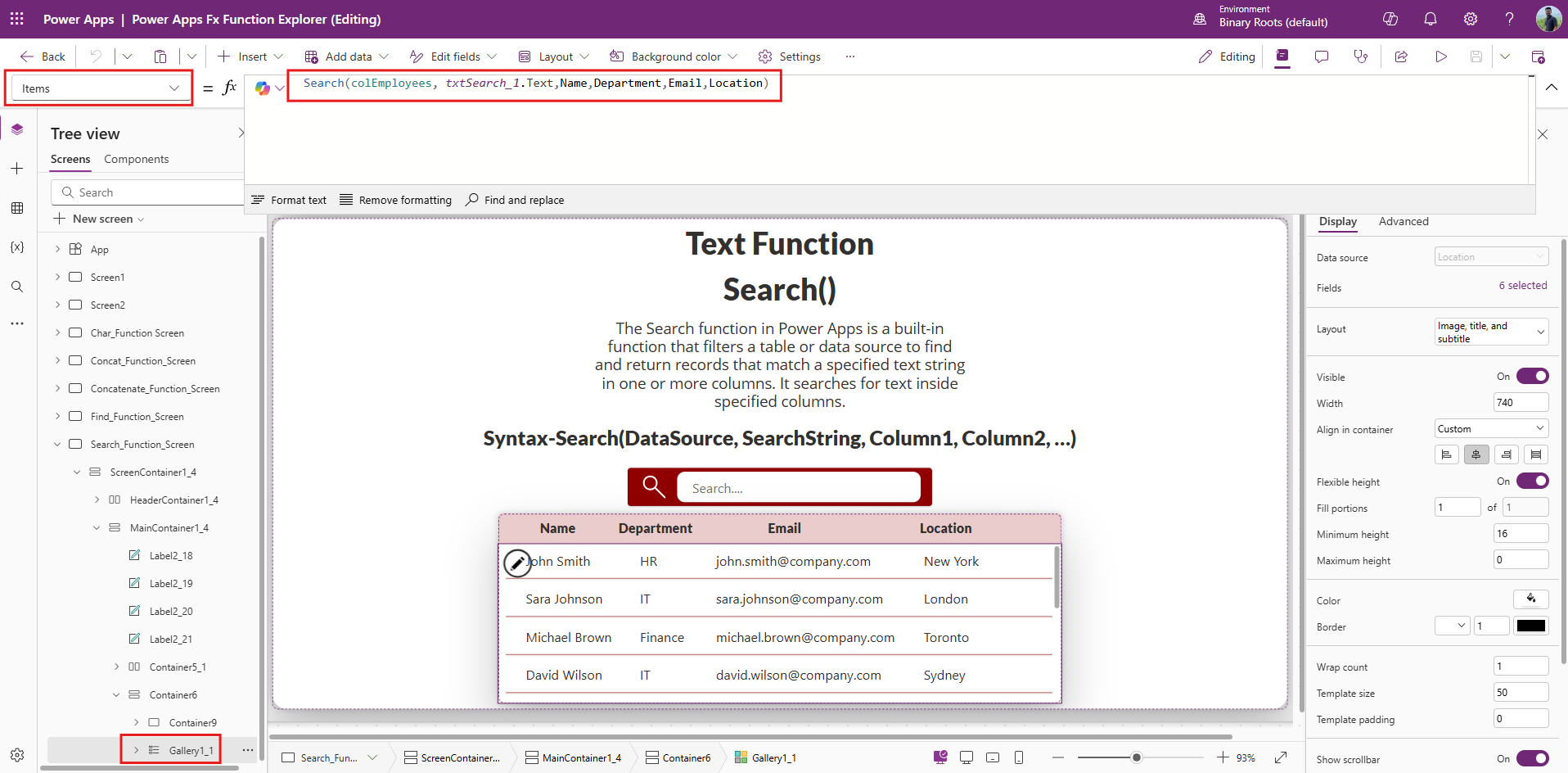Click the Paste clipboard icon
1568x773 pixels.
[160, 57]
